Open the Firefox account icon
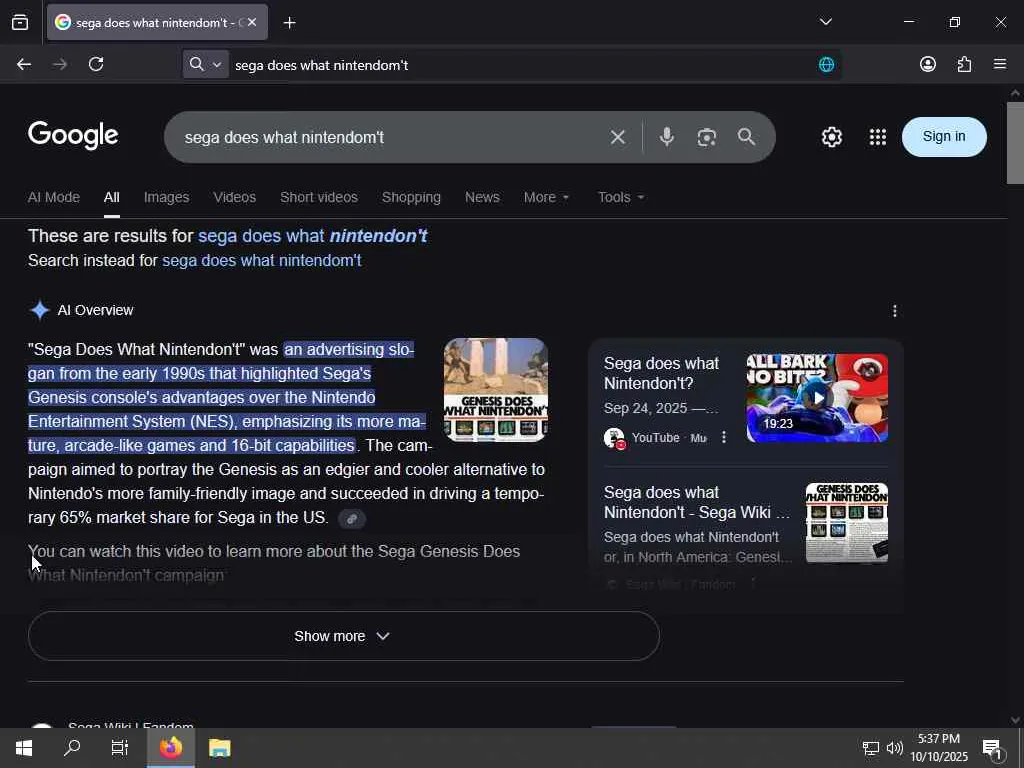The height and width of the screenshot is (768, 1024). [x=927, y=64]
